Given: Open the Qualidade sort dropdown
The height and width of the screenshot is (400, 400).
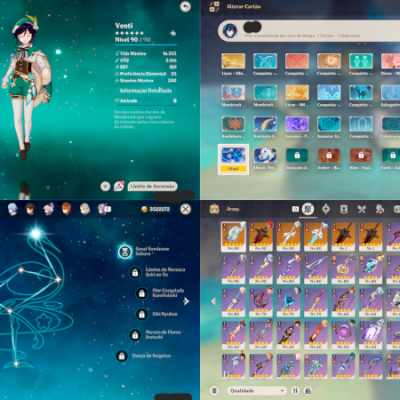Looking at the screenshot, I should 257,390.
